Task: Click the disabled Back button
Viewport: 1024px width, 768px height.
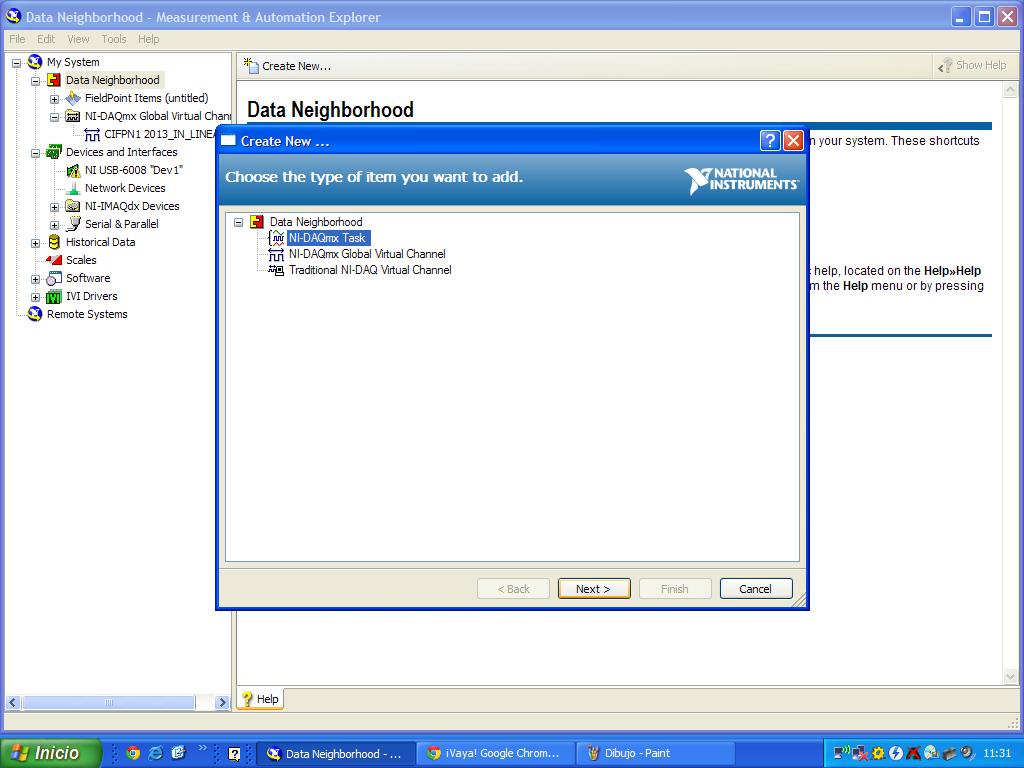Action: (513, 588)
